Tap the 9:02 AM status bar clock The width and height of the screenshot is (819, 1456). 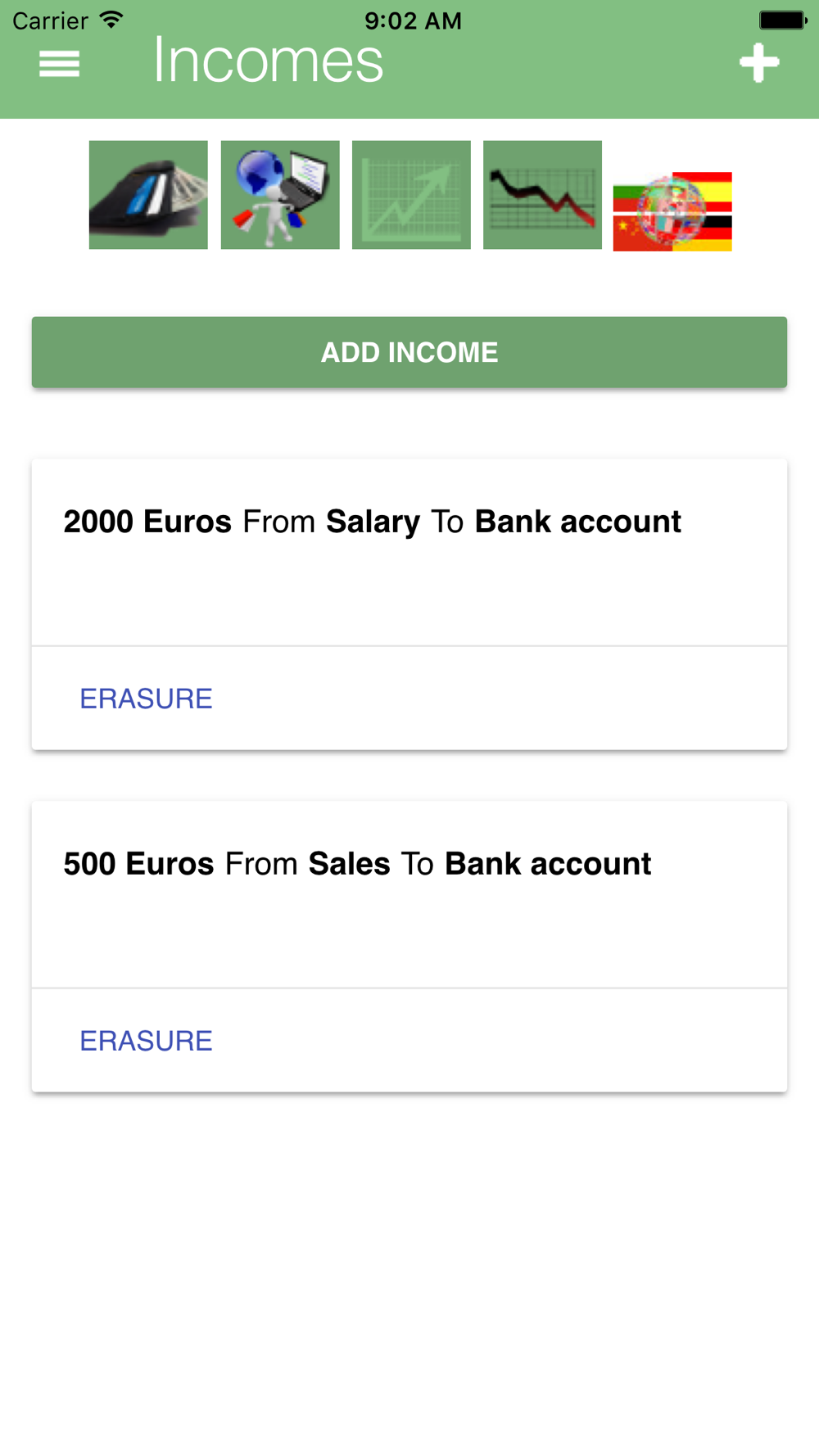click(413, 20)
